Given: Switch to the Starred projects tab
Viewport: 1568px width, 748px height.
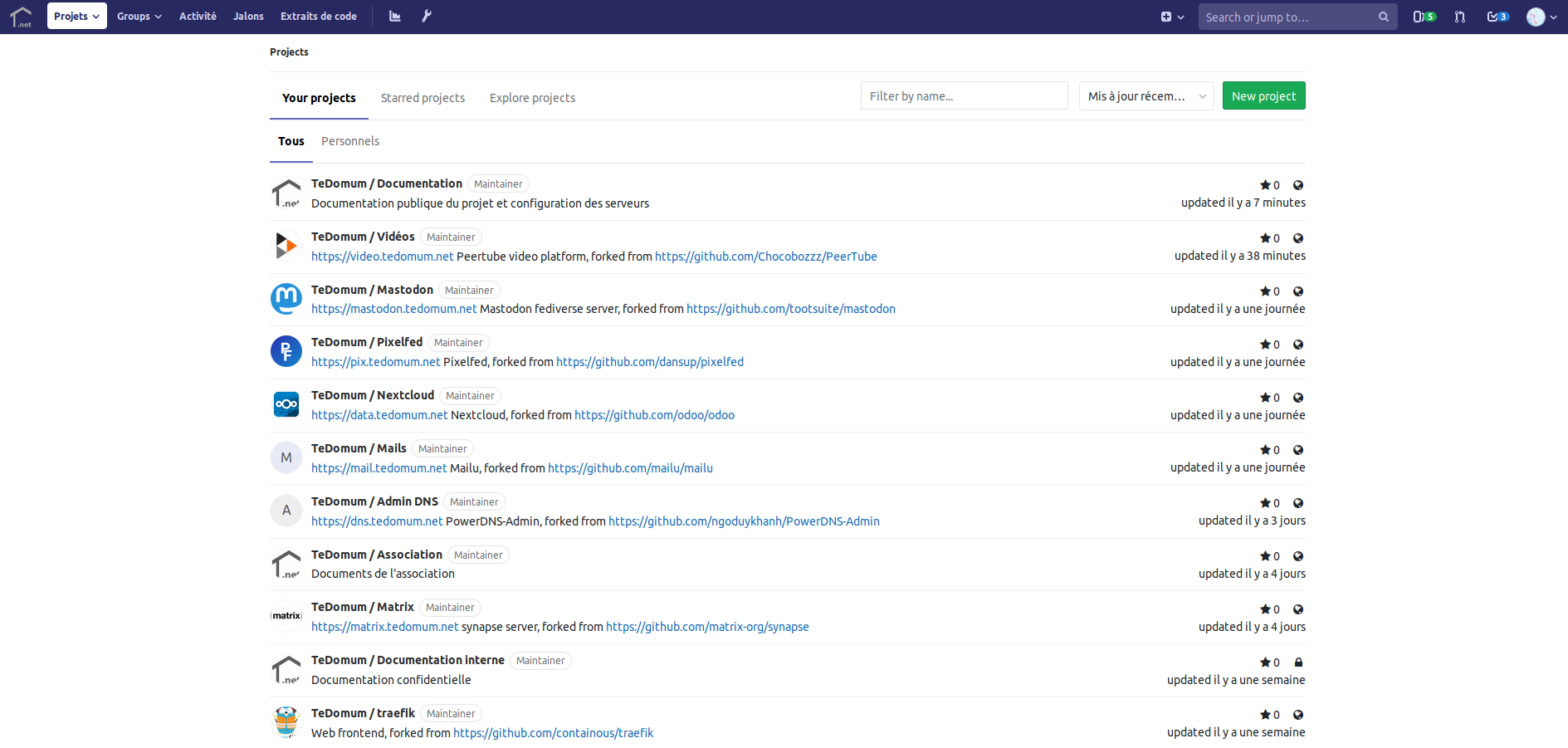Looking at the screenshot, I should [423, 98].
